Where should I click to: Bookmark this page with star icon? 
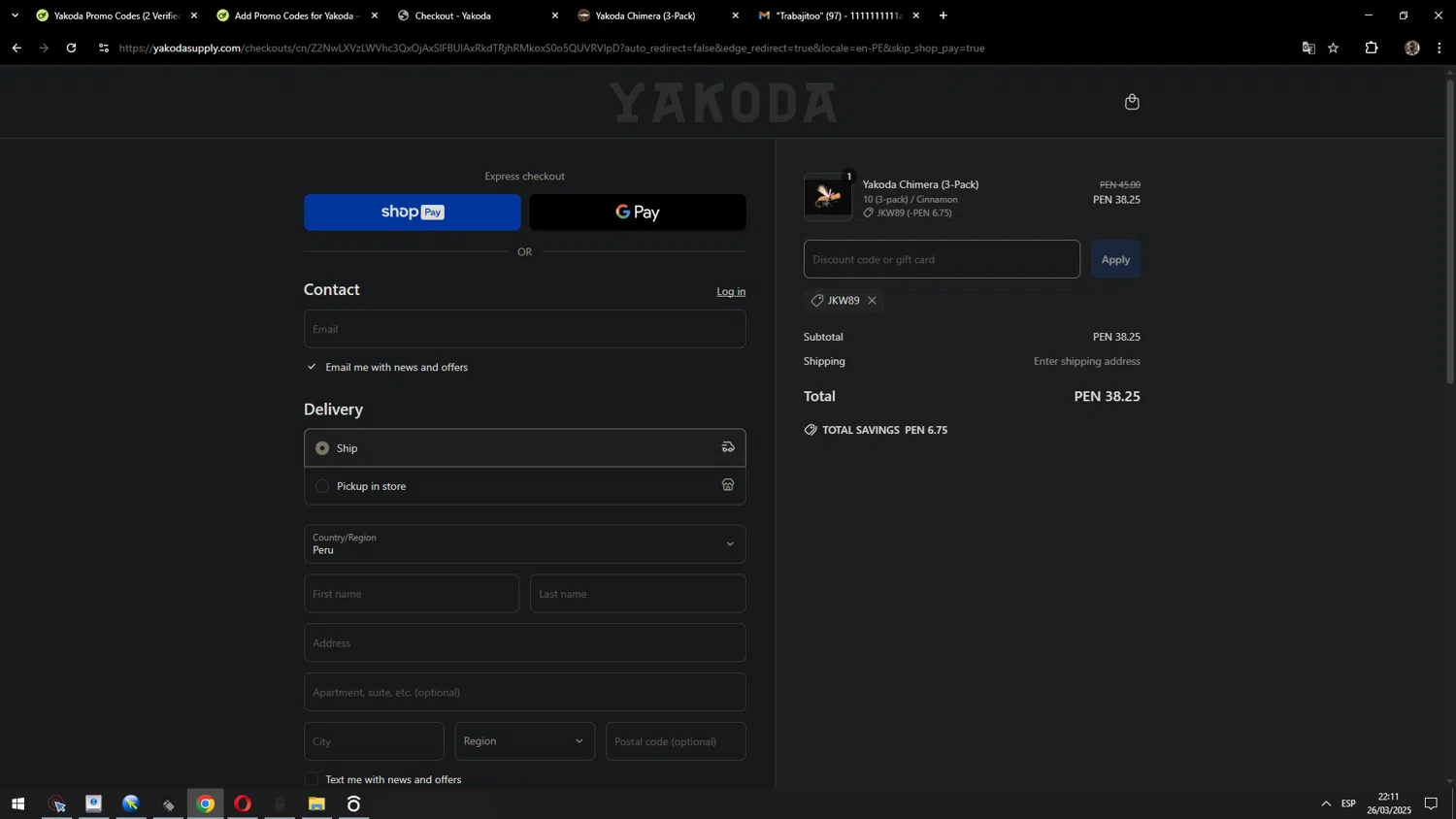coord(1334,48)
